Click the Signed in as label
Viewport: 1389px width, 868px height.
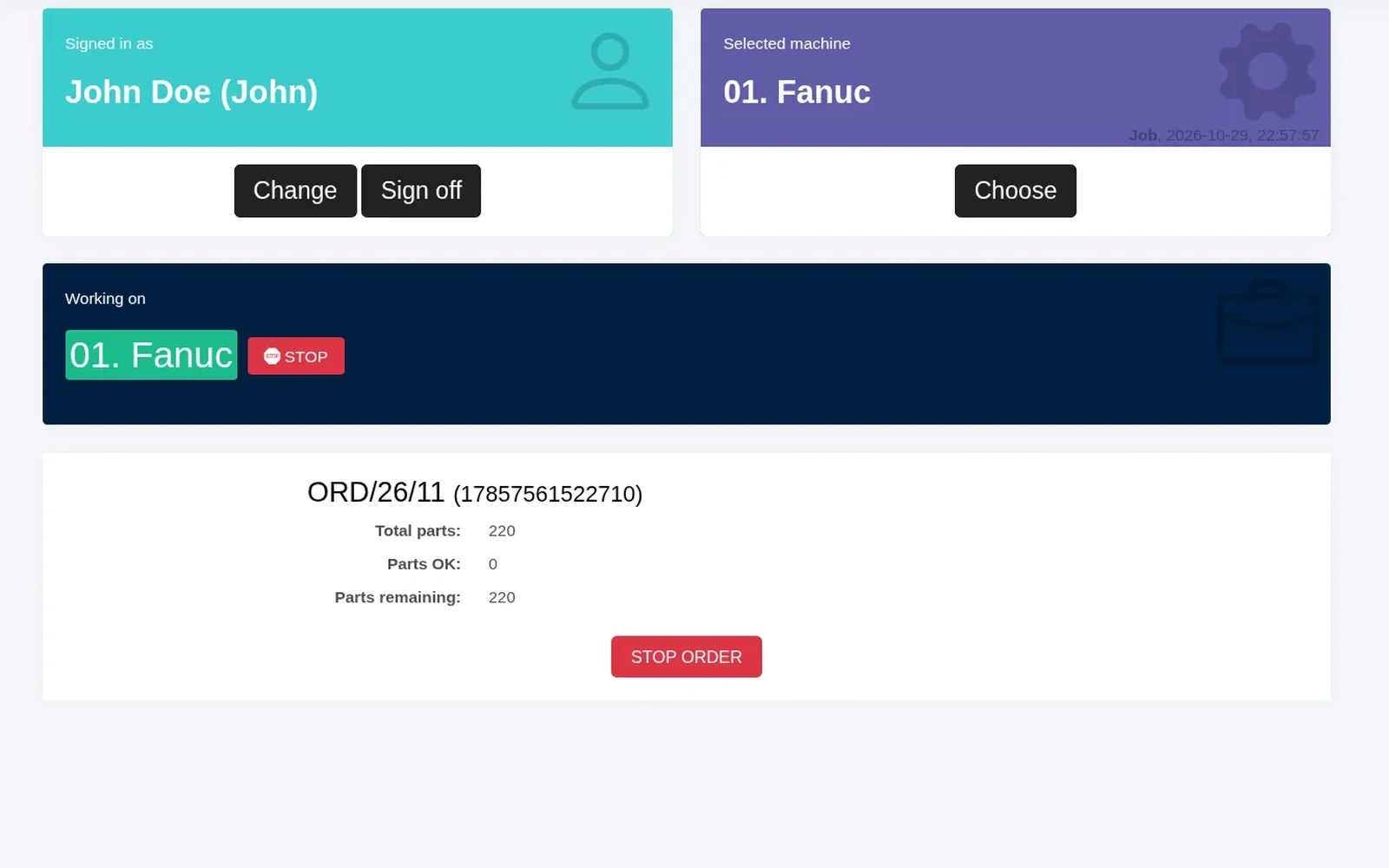pos(109,43)
